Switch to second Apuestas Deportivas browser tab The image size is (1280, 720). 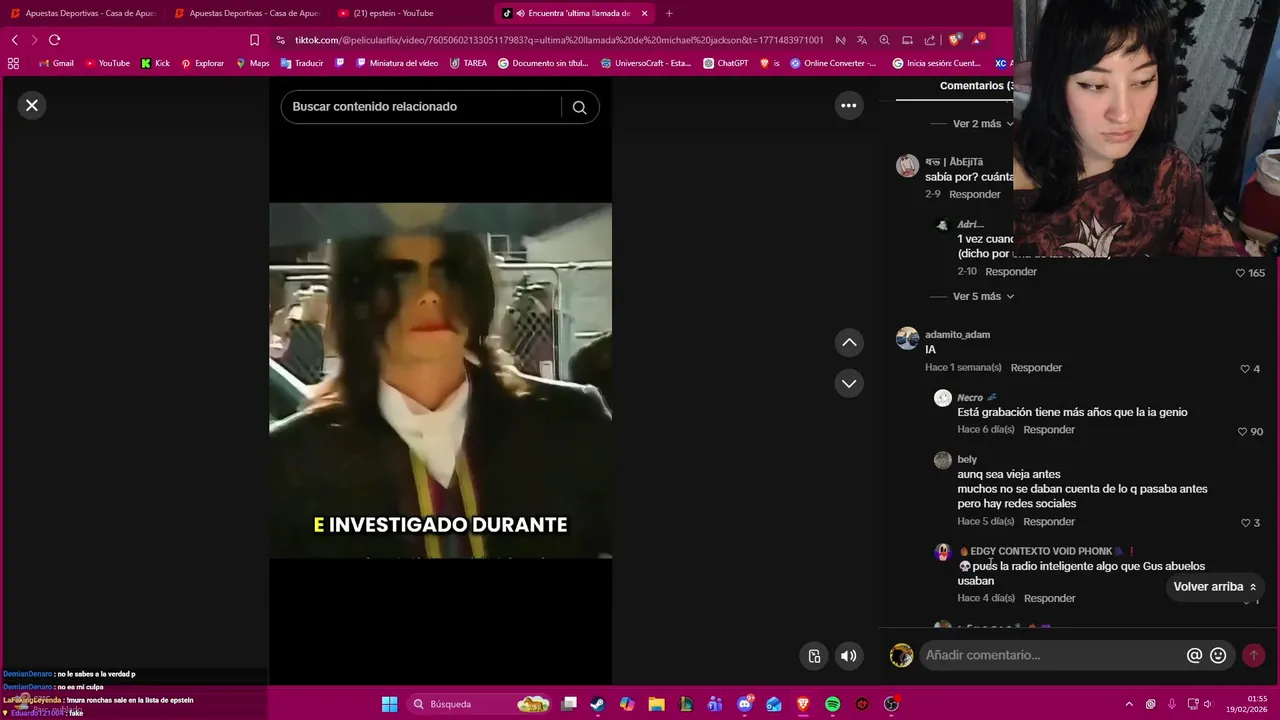246,13
